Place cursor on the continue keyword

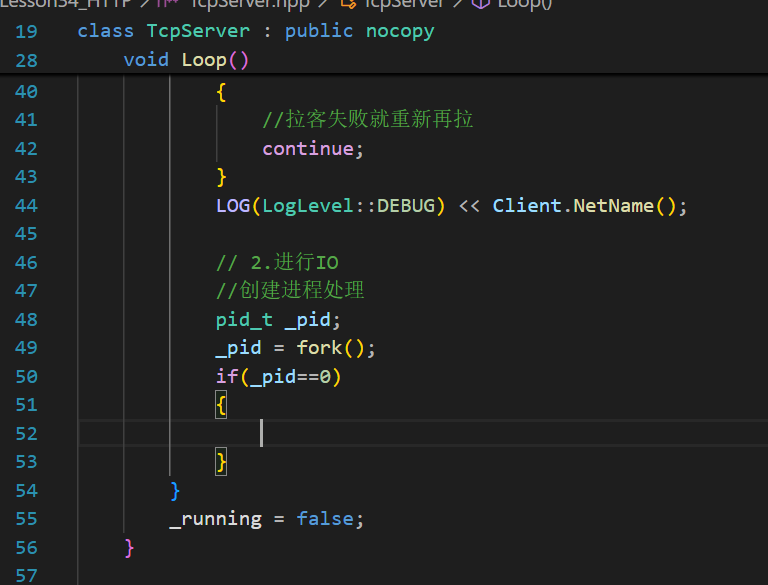tap(307, 149)
